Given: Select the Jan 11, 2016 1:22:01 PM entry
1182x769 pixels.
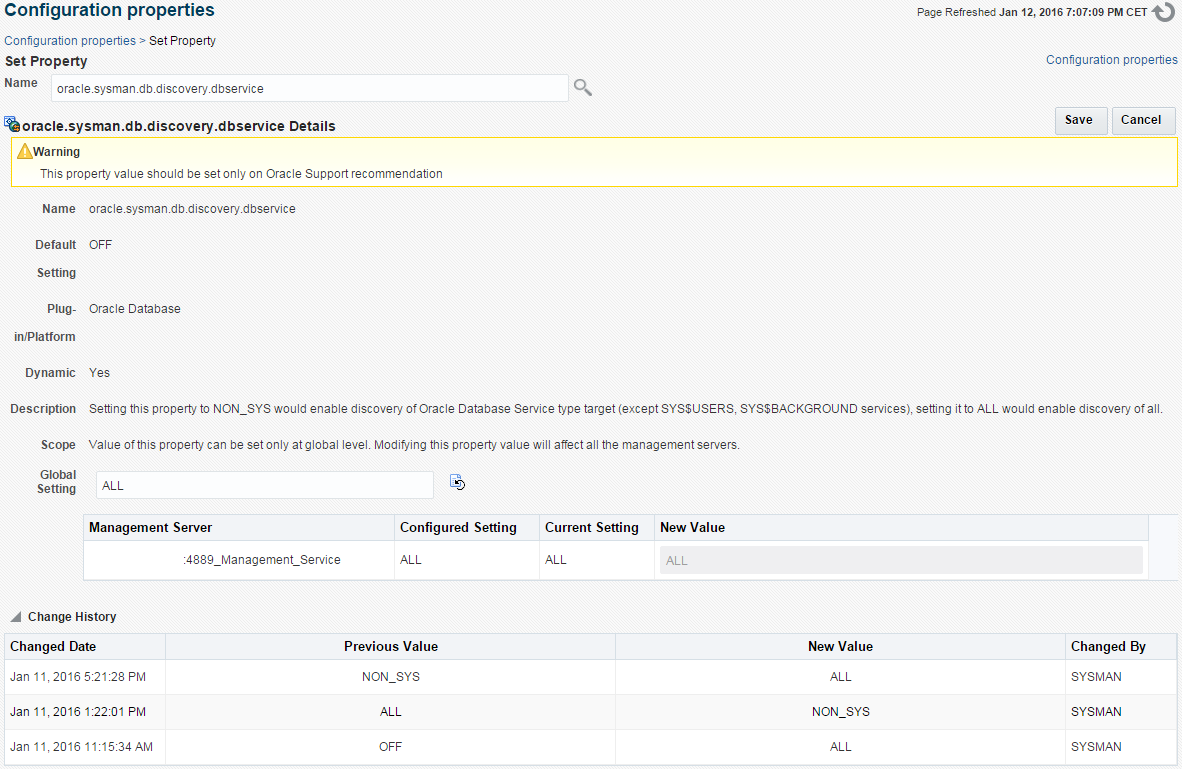Looking at the screenshot, I should [x=591, y=712].
